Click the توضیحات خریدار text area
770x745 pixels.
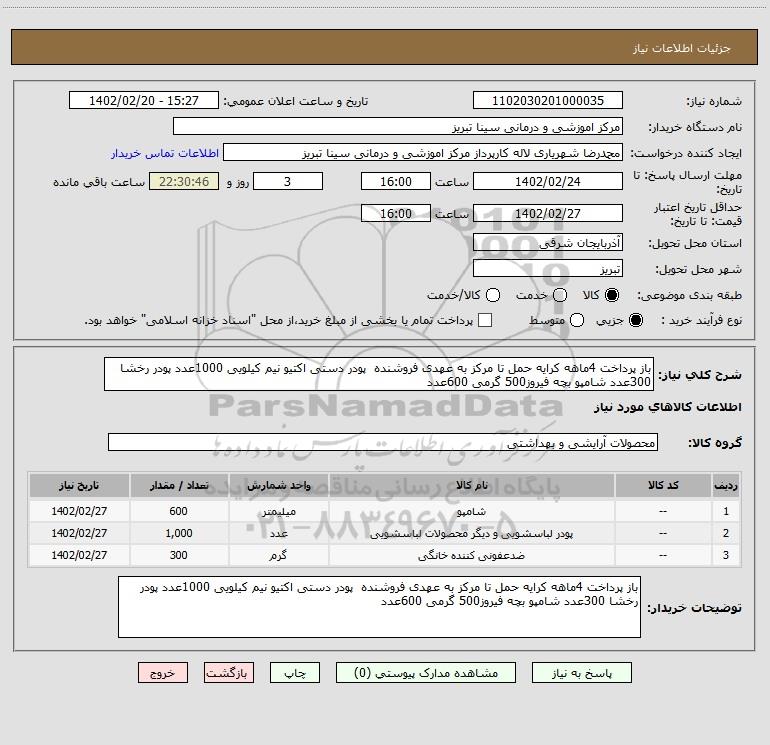pyautogui.click(x=379, y=607)
